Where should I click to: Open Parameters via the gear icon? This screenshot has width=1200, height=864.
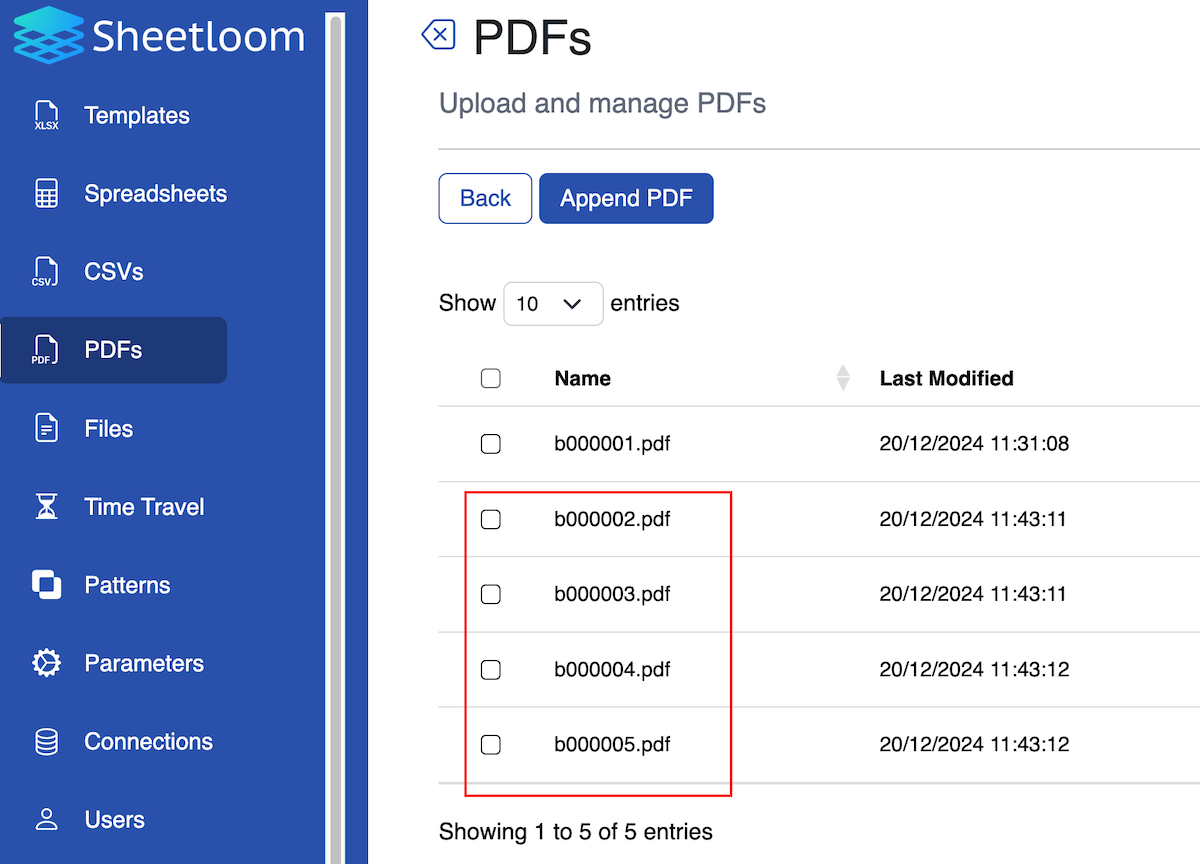pos(45,662)
